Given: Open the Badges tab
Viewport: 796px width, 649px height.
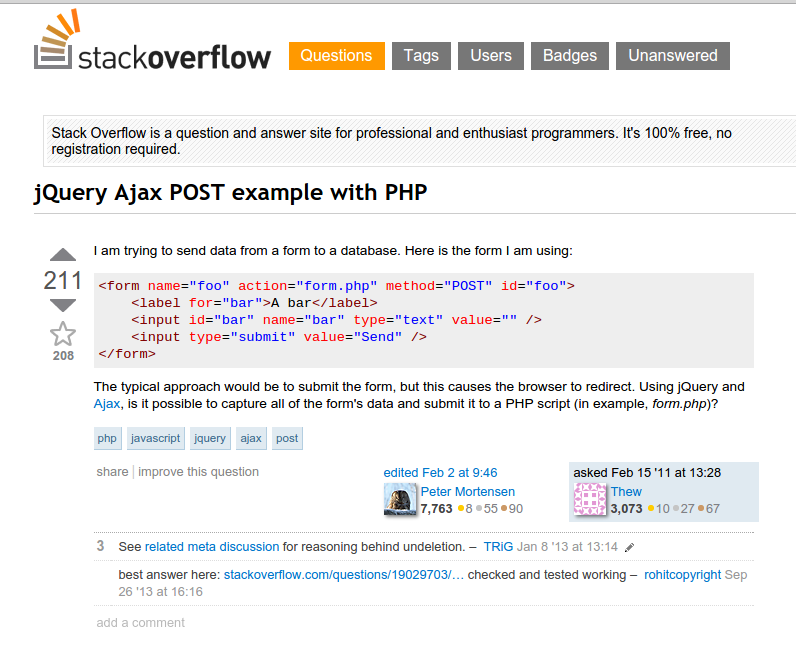Looking at the screenshot, I should click(570, 55).
